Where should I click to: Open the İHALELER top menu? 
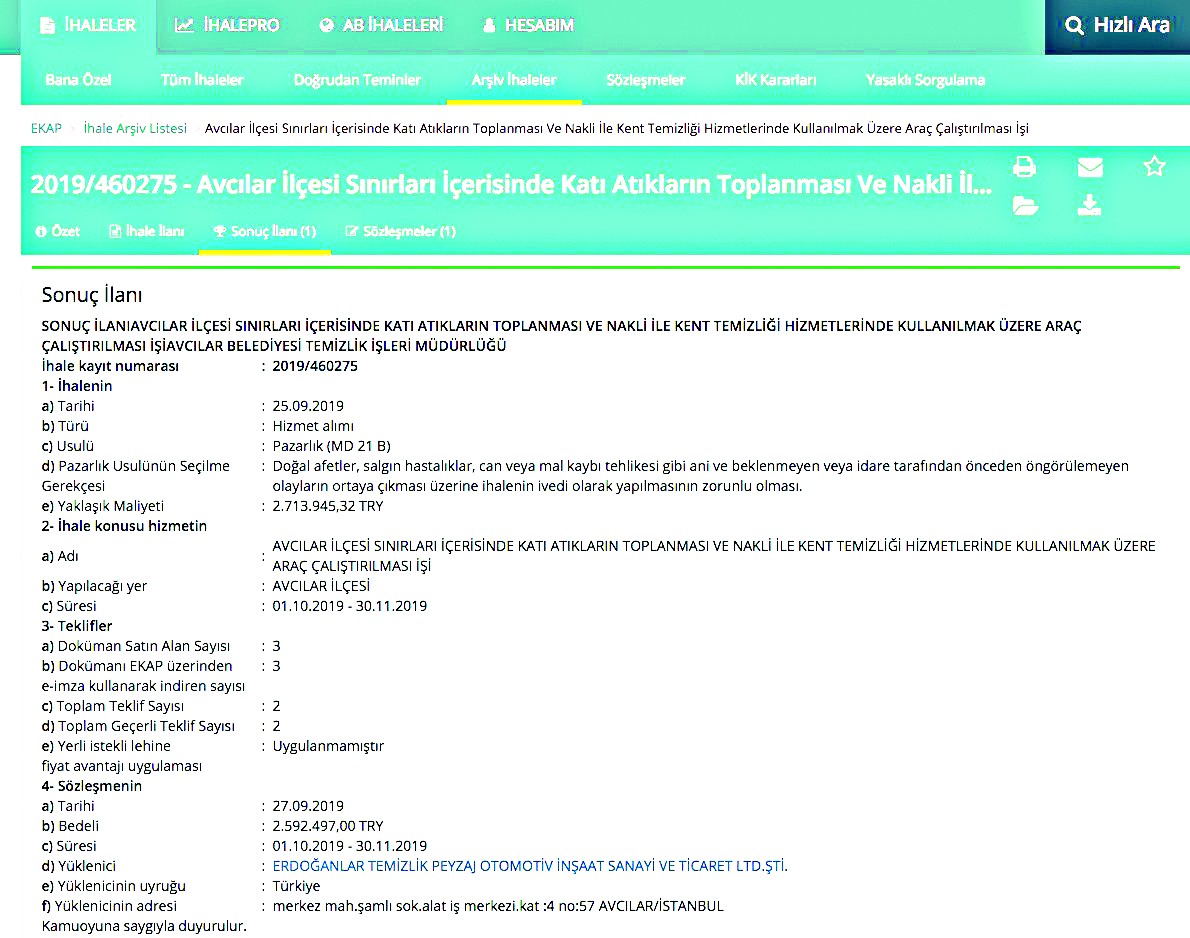(x=88, y=26)
